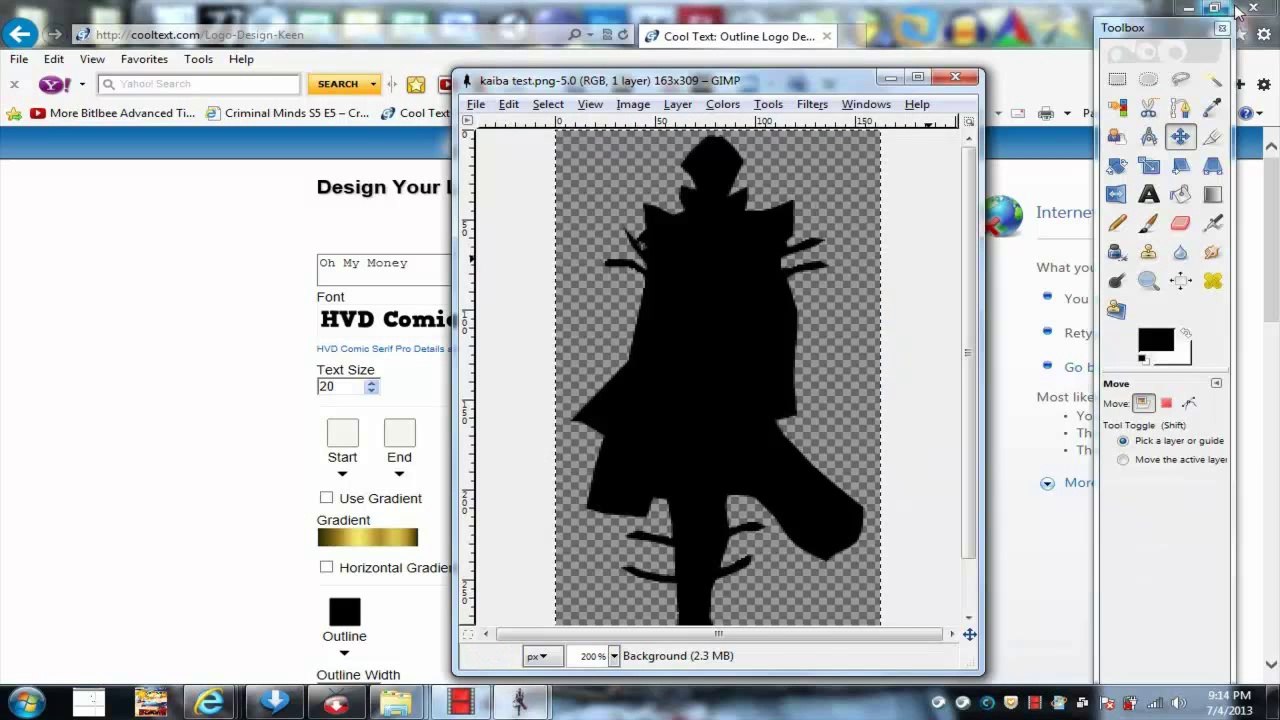Select the Ellipse Select tool
Screen dimensions: 1280x720
1148,79
